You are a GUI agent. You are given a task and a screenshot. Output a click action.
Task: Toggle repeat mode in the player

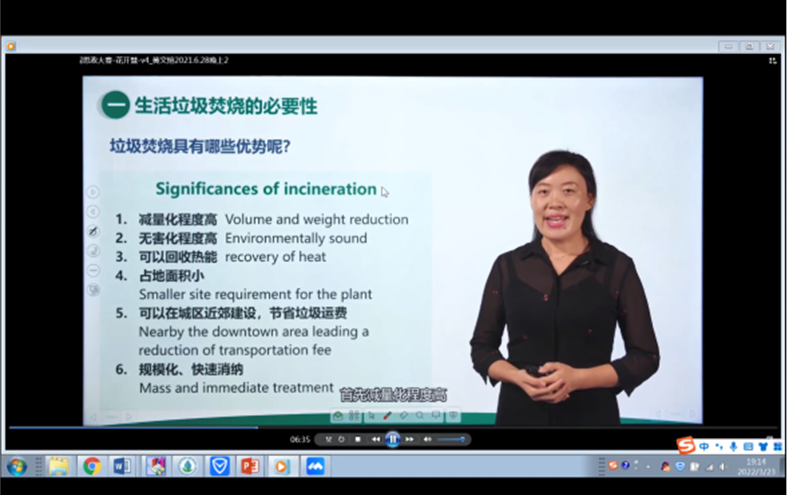[x=342, y=439]
